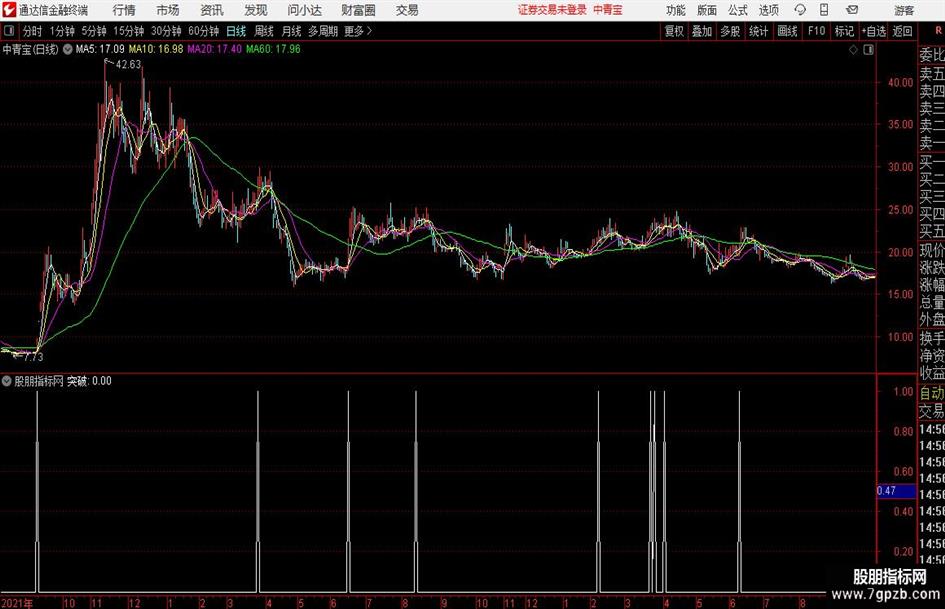
Task: Open the 行情 menu
Action: [124, 10]
